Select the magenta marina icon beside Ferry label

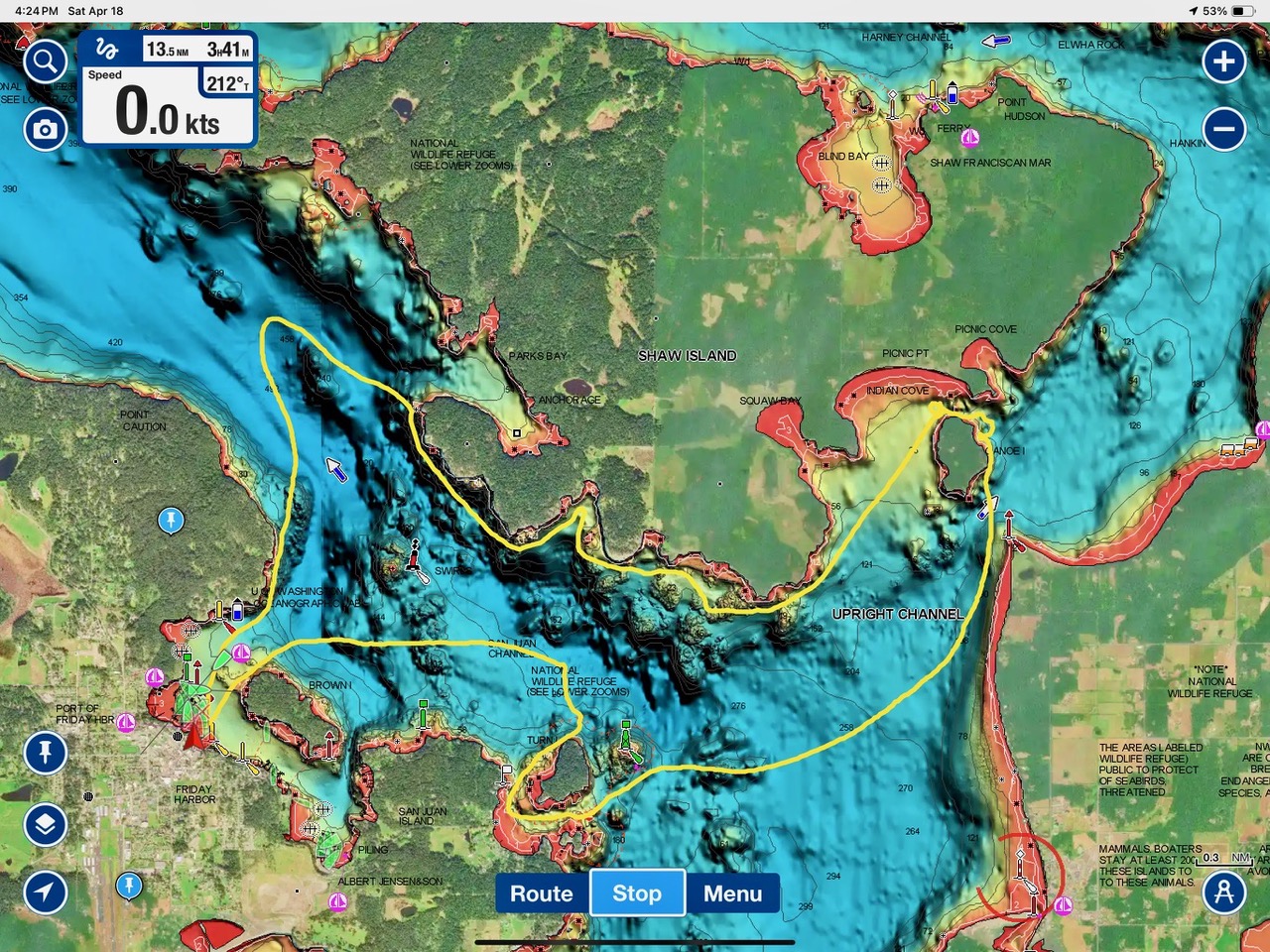click(970, 137)
